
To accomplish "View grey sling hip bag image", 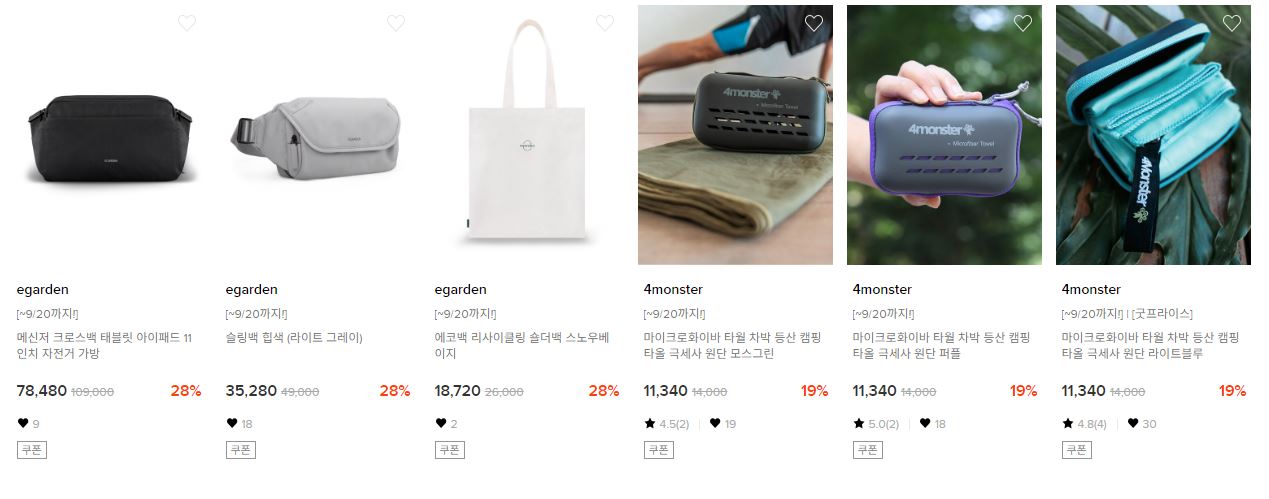I will (317, 135).
